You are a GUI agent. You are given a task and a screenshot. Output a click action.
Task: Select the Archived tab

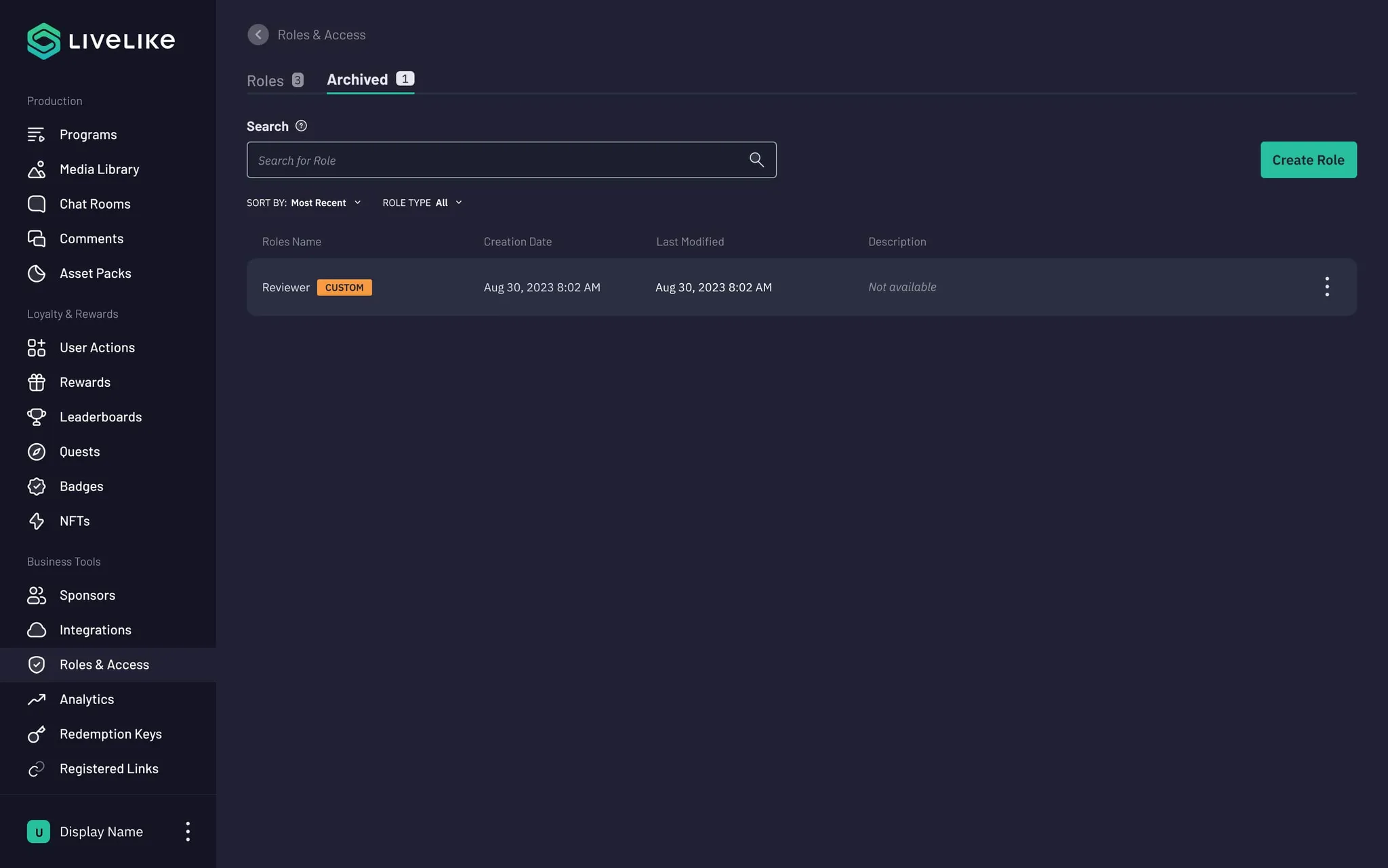coord(370,80)
